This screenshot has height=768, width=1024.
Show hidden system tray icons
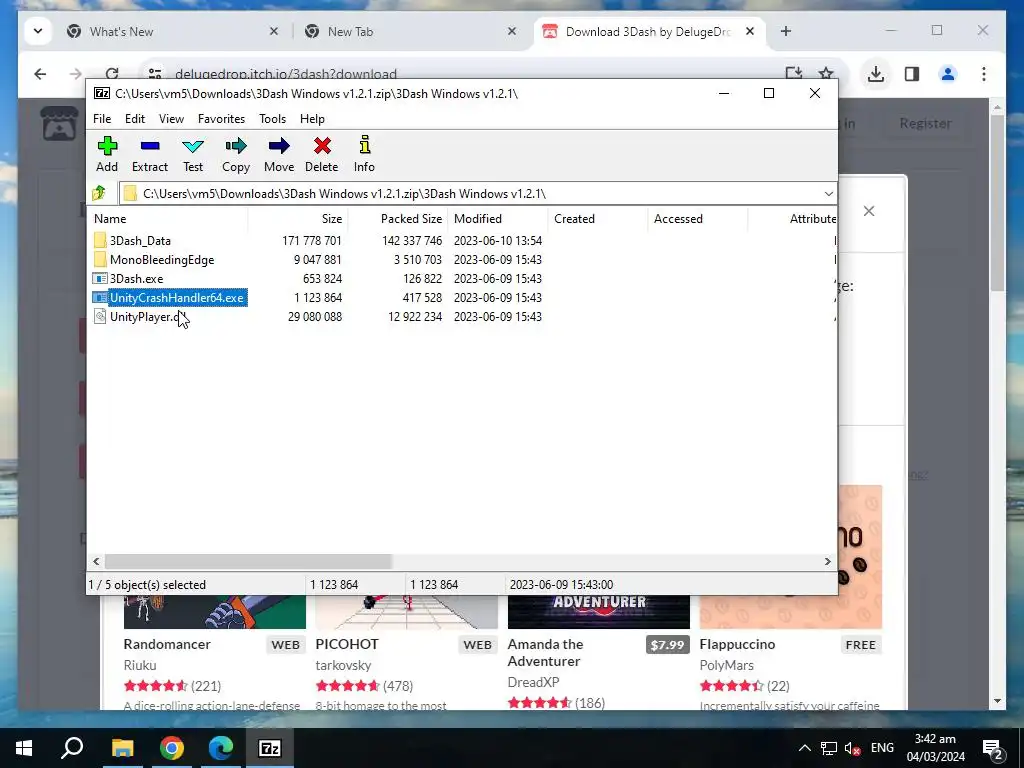coord(805,748)
